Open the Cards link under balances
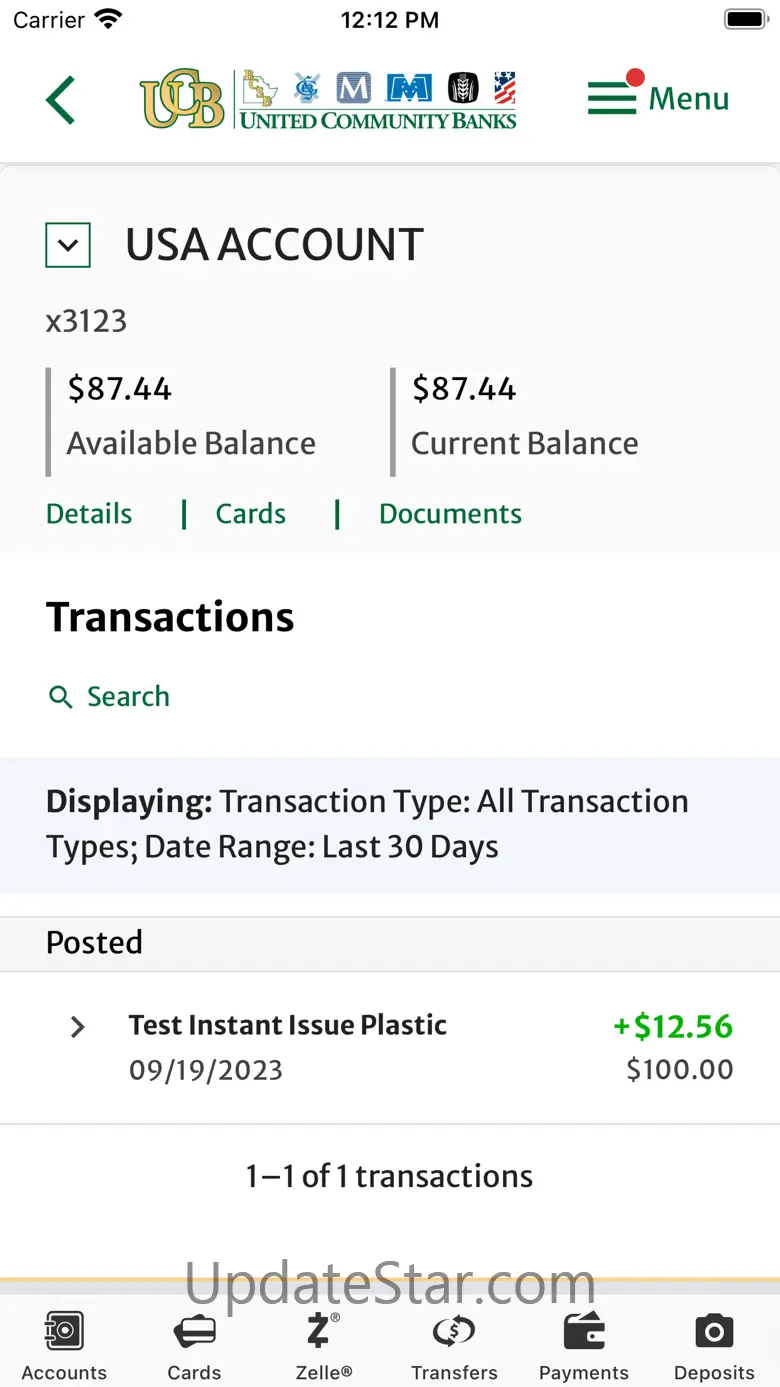 pyautogui.click(x=251, y=514)
